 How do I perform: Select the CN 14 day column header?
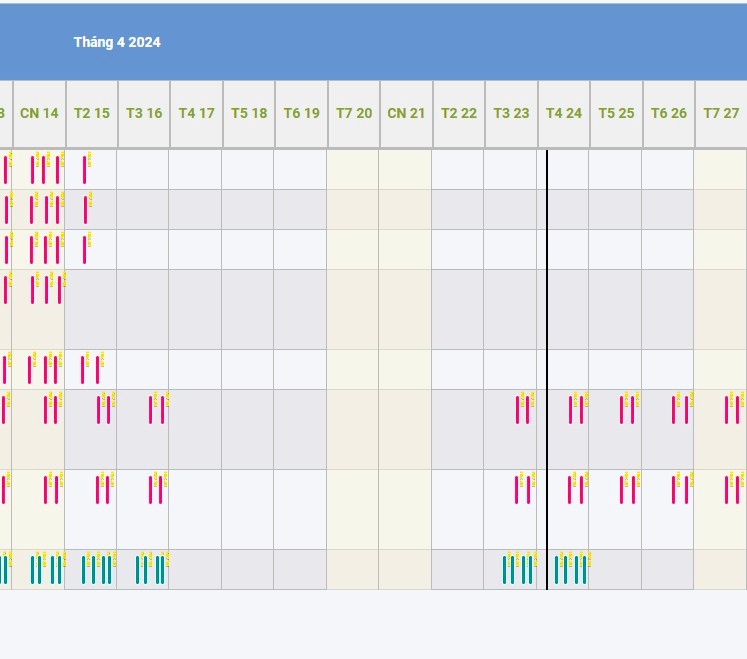click(39, 113)
